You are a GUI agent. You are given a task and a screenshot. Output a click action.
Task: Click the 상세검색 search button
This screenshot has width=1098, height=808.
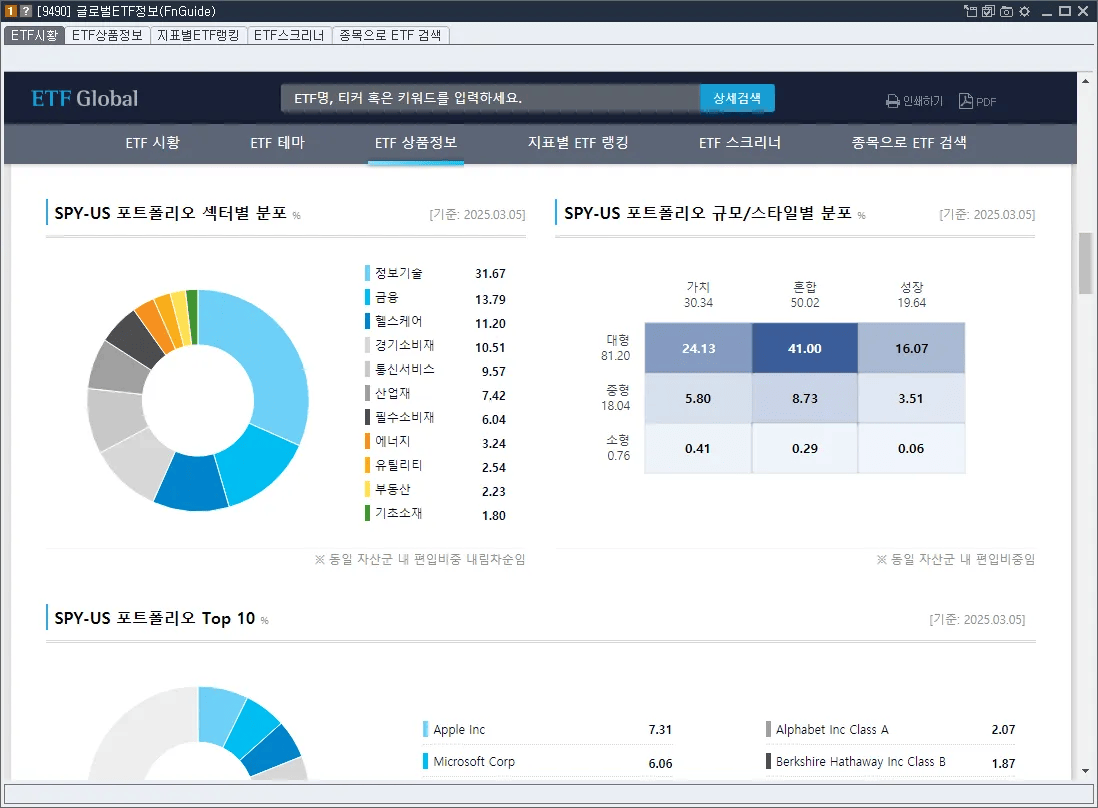(x=737, y=98)
